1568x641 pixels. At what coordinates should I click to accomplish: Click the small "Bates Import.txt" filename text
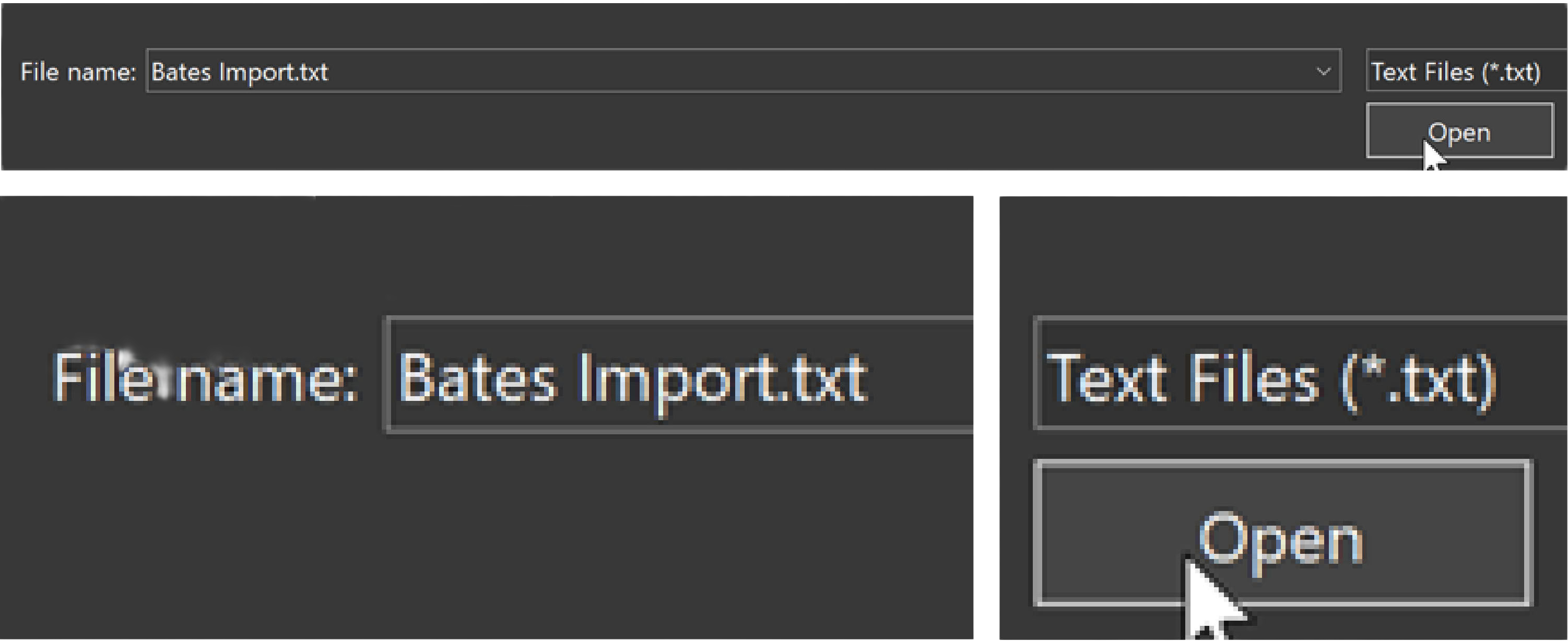(x=239, y=72)
